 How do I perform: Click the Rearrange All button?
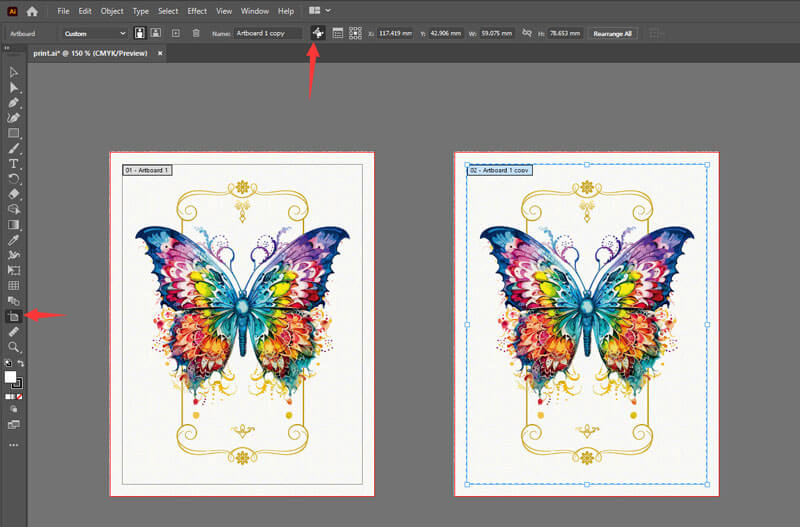(x=613, y=34)
